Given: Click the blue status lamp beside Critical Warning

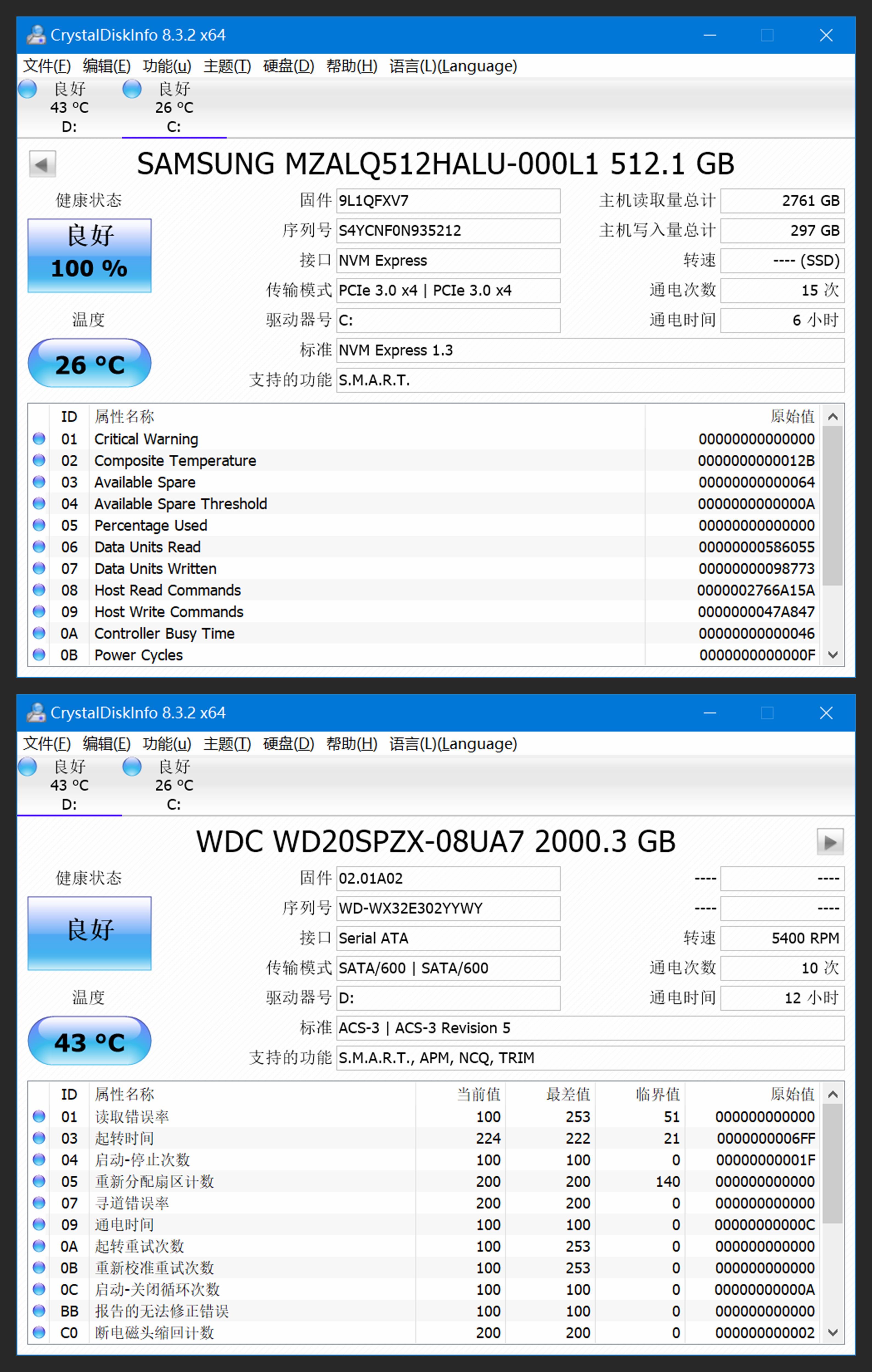Looking at the screenshot, I should tap(39, 438).
